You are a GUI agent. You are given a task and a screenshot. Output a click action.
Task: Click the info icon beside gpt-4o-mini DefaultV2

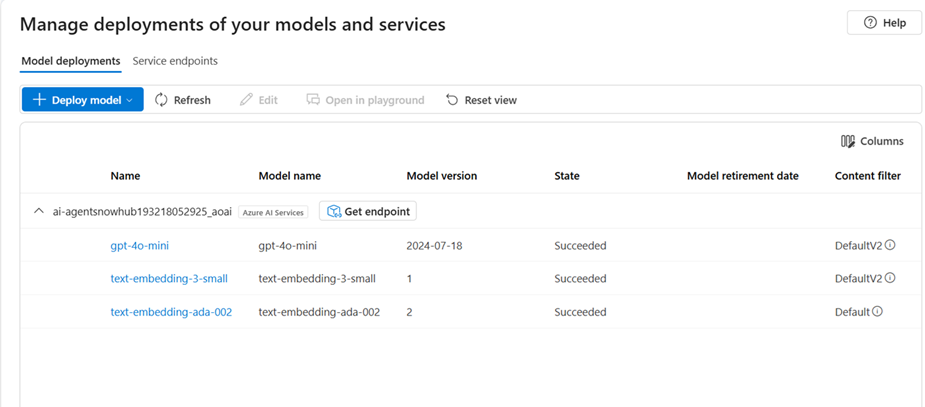[x=890, y=246]
